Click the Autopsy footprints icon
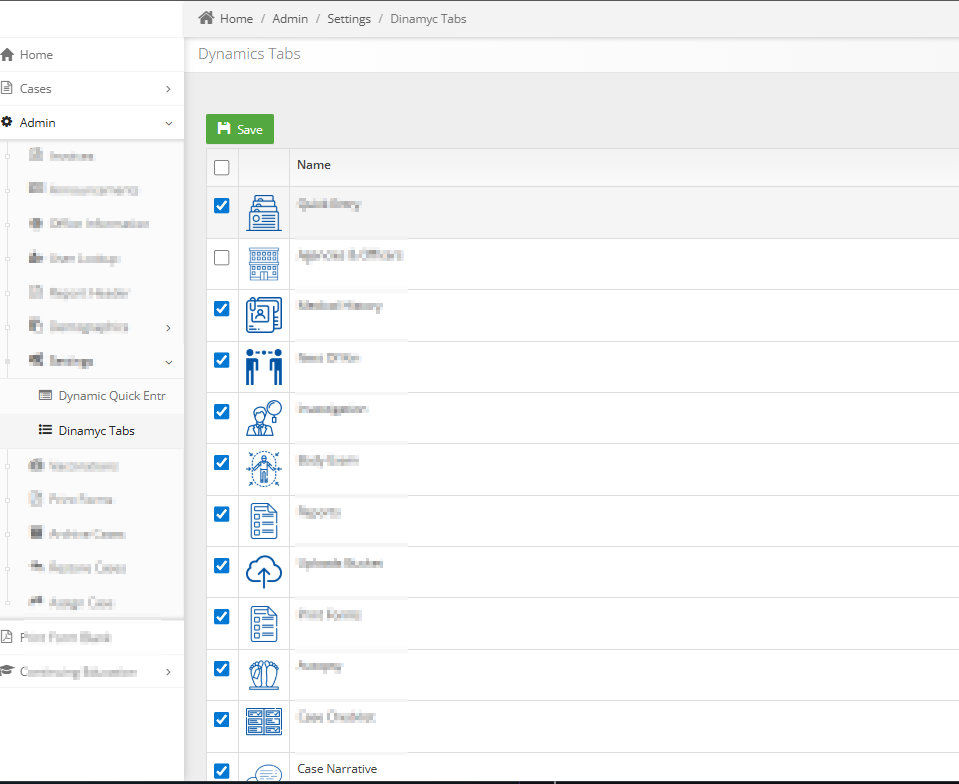 [x=263, y=675]
